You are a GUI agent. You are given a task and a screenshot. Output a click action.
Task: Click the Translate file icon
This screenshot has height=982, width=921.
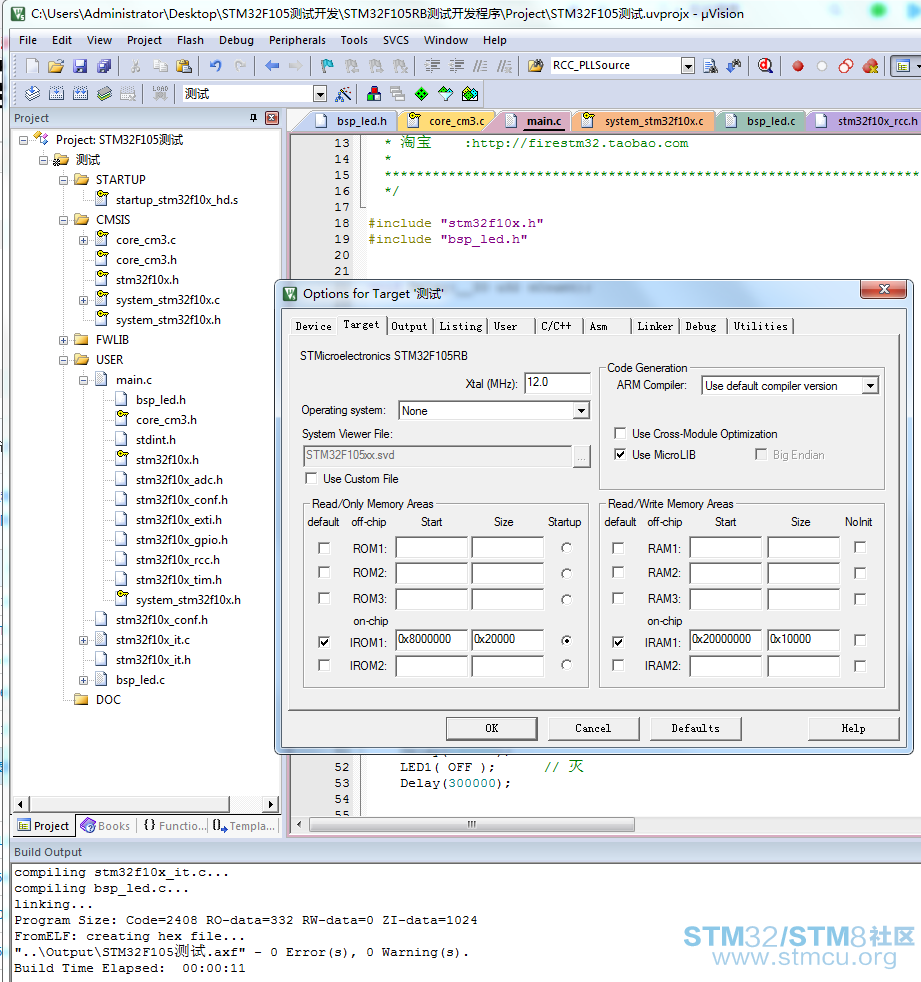32,94
